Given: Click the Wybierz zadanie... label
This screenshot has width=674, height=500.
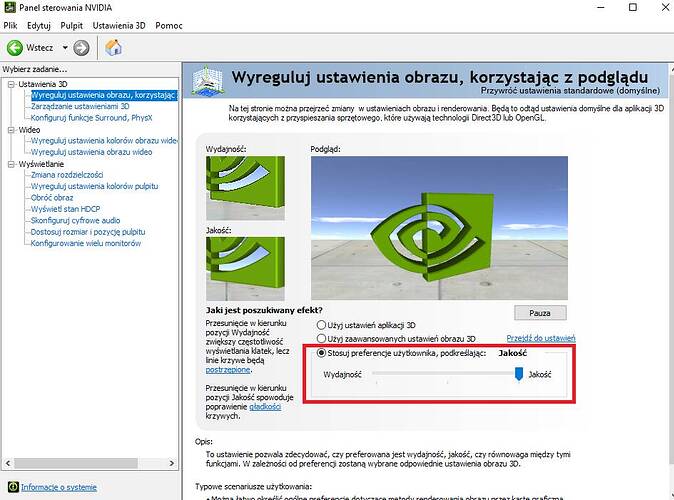Looking at the screenshot, I should (x=35, y=69).
